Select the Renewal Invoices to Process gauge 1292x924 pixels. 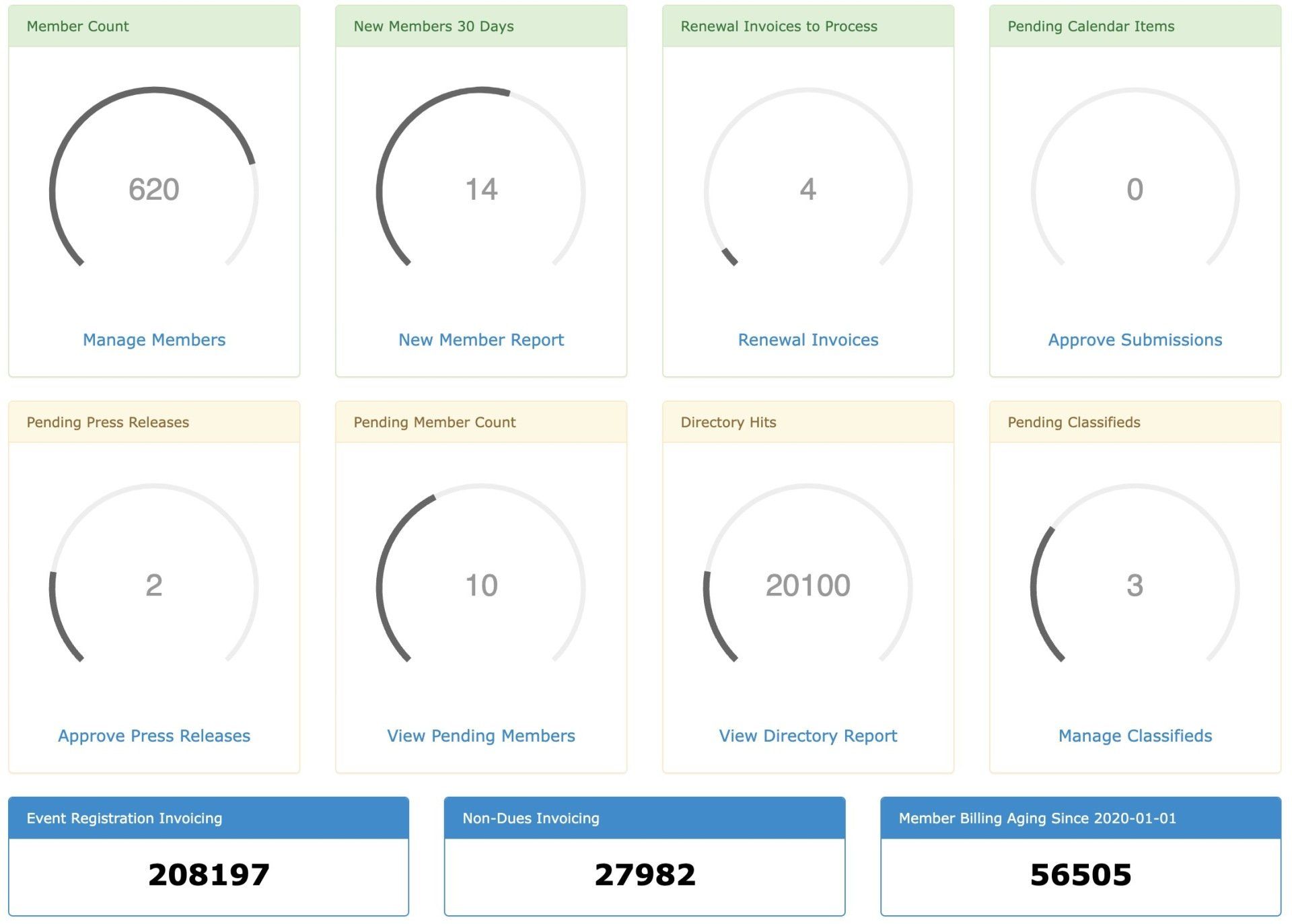808,190
